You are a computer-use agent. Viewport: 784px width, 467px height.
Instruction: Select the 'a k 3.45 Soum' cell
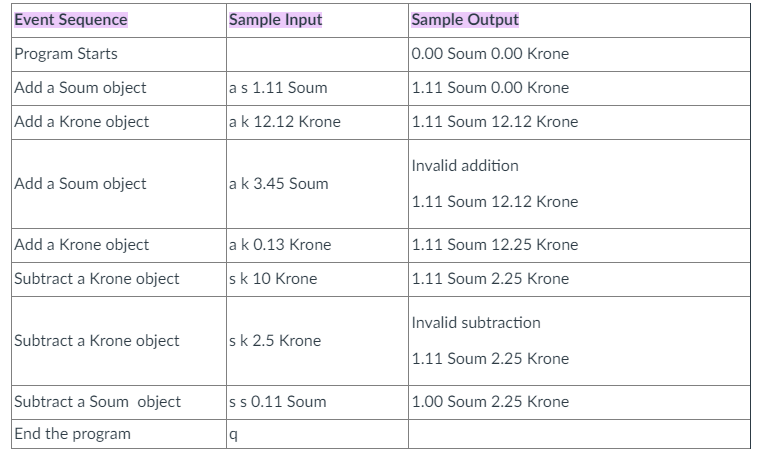(x=278, y=183)
